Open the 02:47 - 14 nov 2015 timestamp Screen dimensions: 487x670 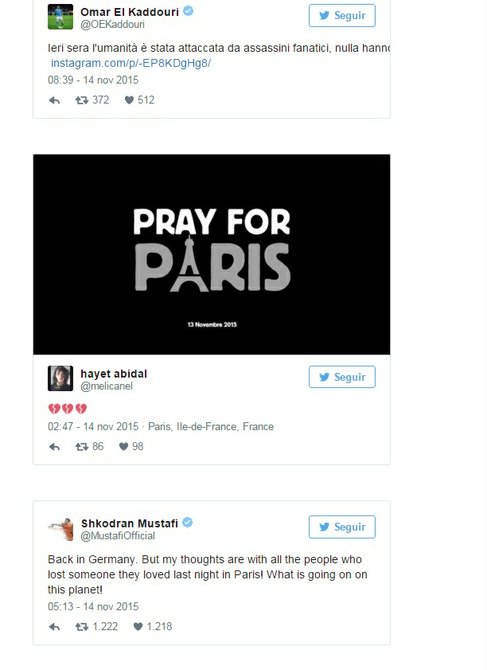(93, 426)
